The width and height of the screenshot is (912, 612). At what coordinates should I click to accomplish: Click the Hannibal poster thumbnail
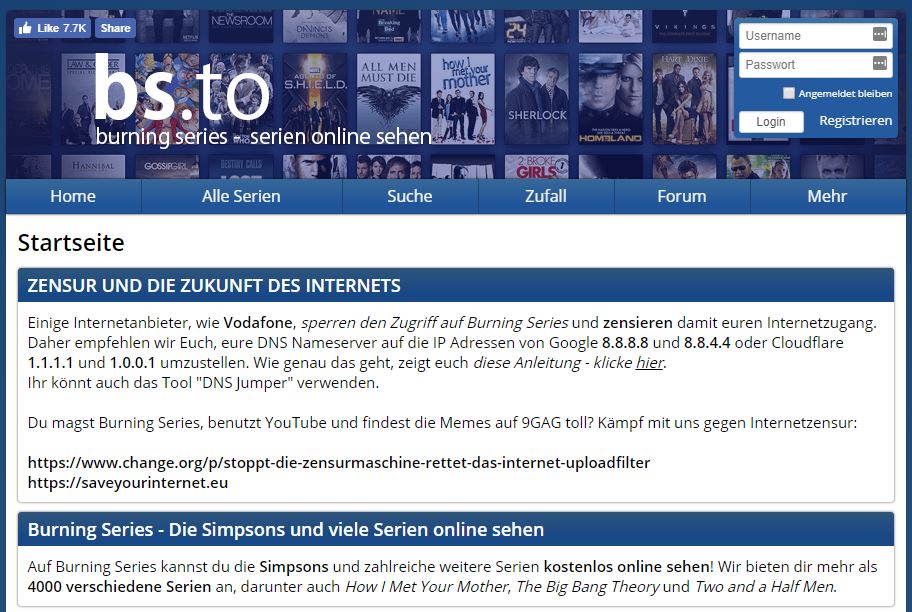(x=94, y=166)
